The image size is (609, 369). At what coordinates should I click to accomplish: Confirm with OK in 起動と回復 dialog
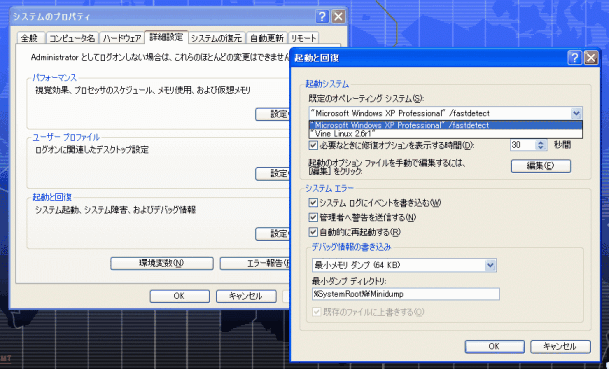(x=494, y=346)
